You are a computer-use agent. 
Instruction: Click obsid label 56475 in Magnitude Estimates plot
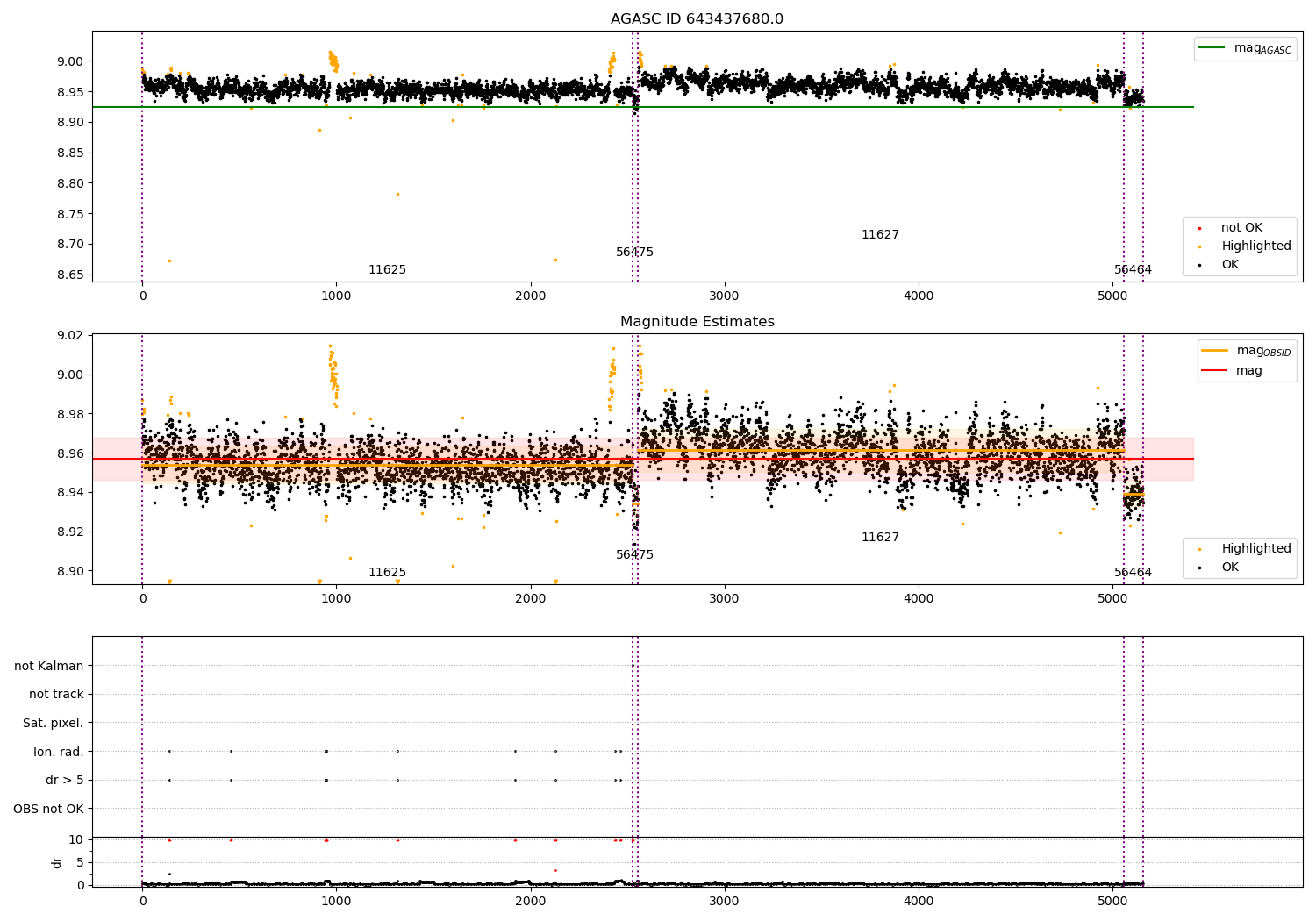[634, 555]
